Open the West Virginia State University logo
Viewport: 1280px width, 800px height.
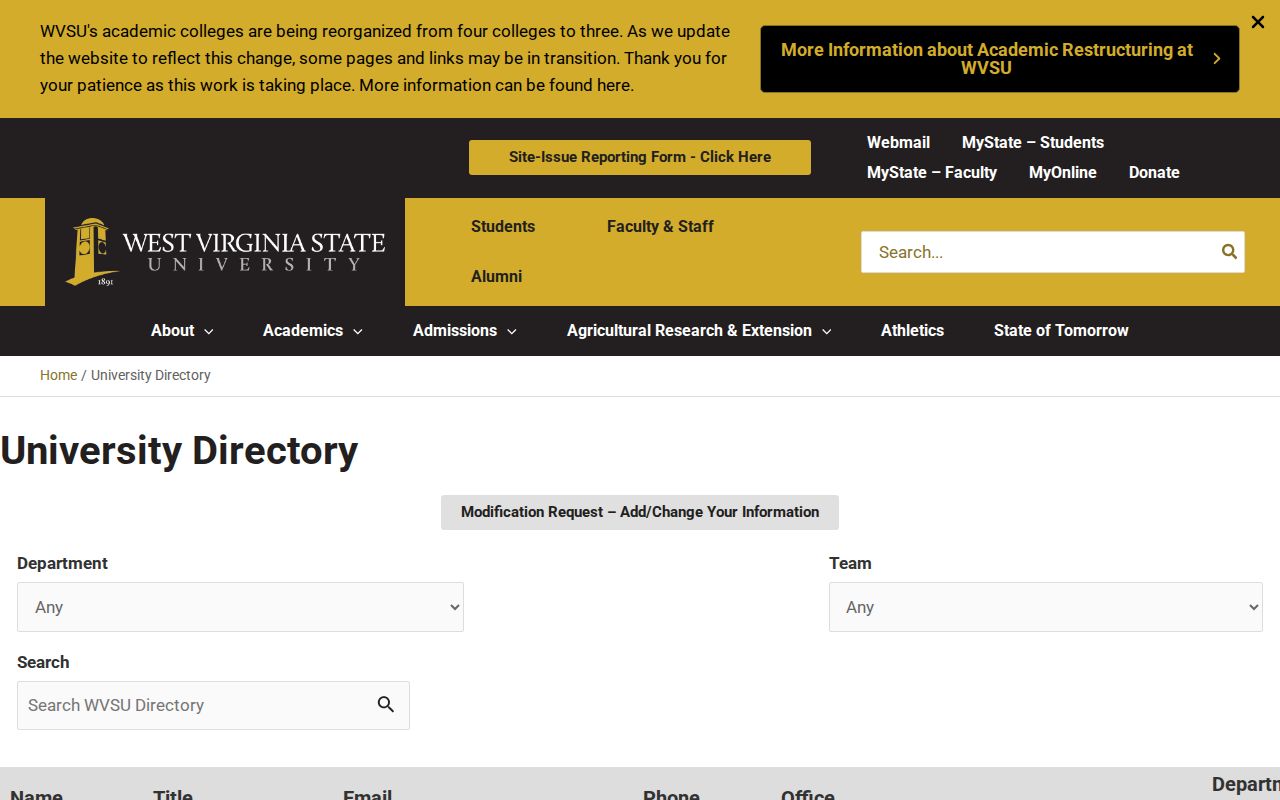[x=225, y=252]
